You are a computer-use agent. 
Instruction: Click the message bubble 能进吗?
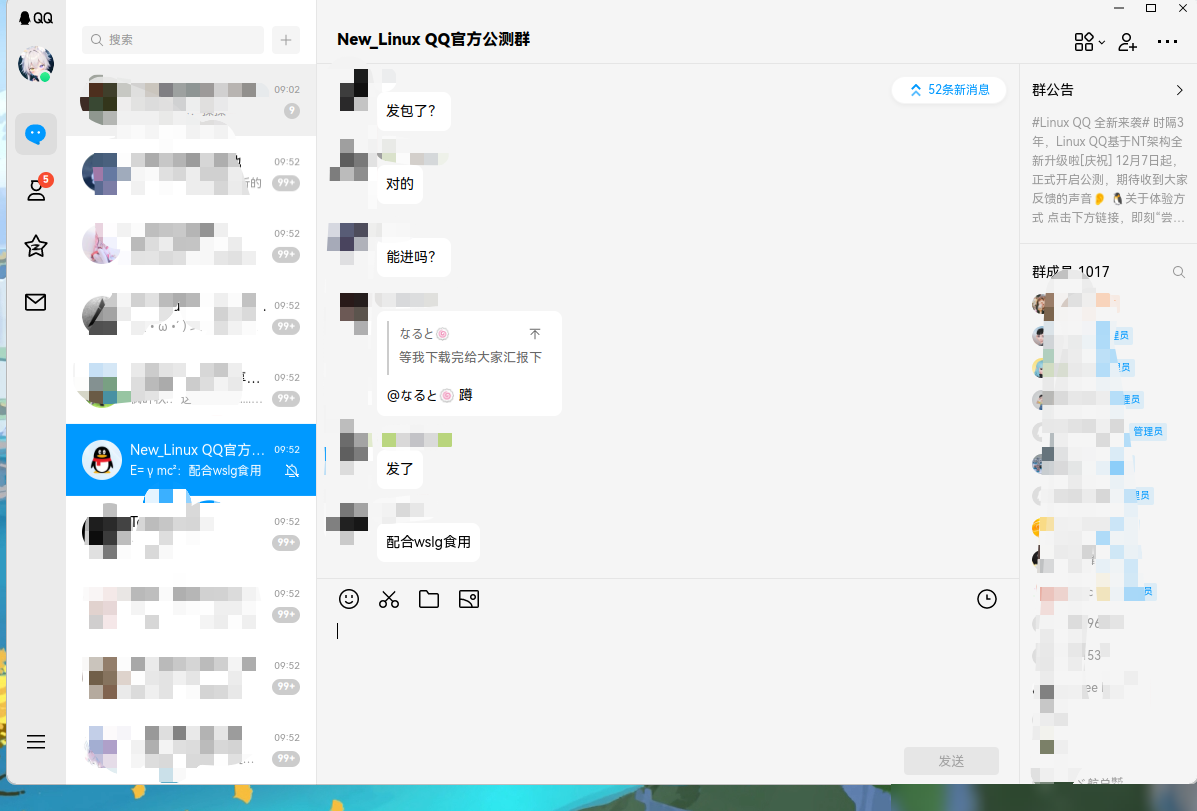click(413, 257)
